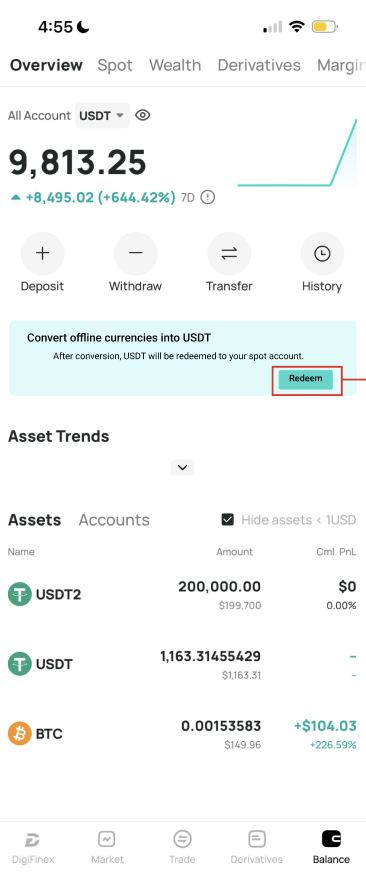This screenshot has width=366, height=890.
Task: Tap the Deposit plus icon
Action: point(43,253)
